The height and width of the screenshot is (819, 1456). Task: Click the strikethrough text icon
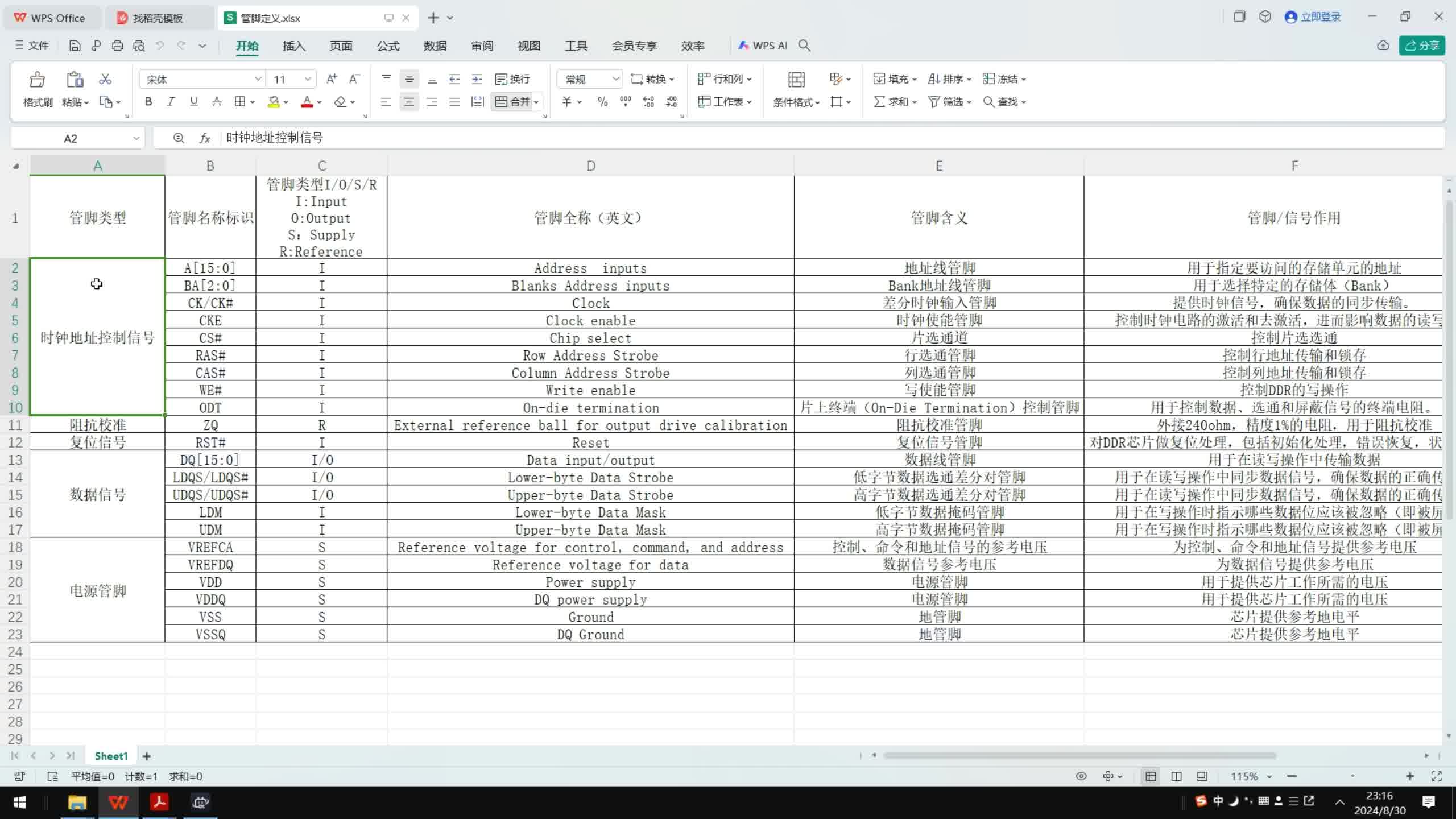click(x=217, y=102)
